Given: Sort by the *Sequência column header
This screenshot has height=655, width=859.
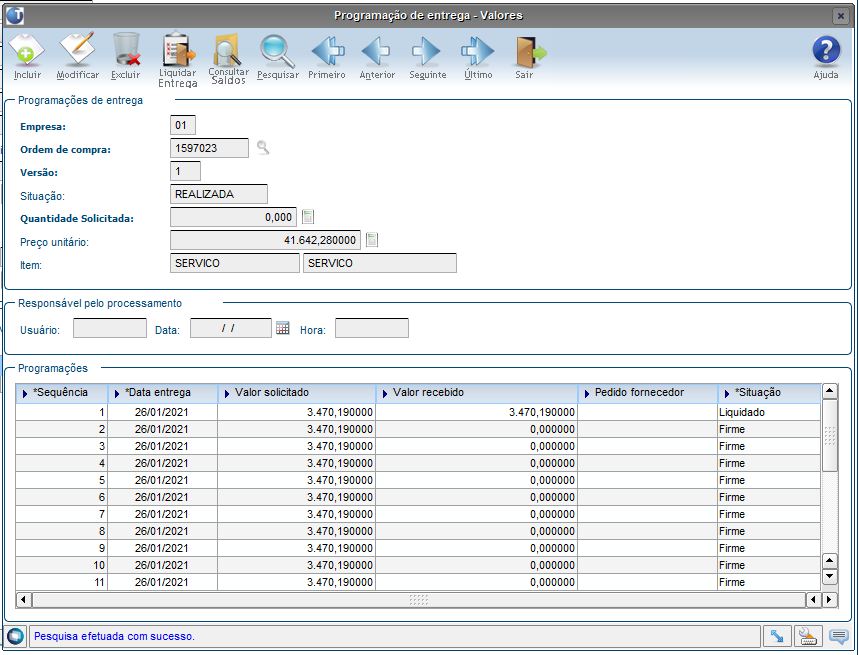Looking at the screenshot, I should 62,393.
